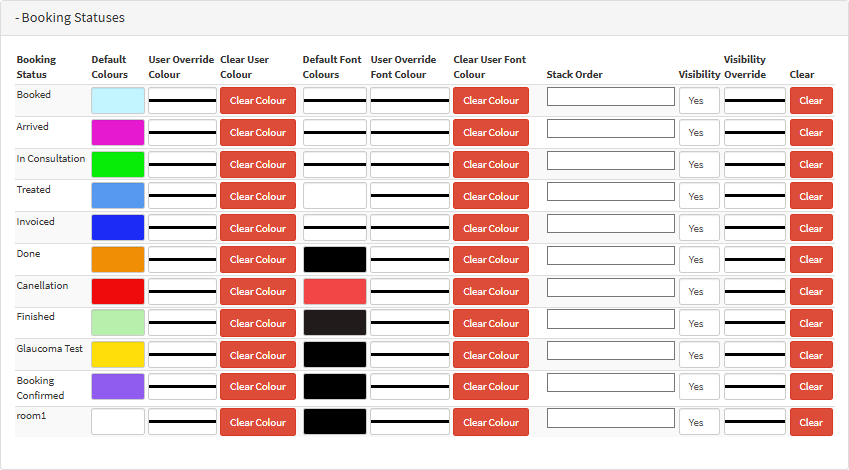This screenshot has height=470, width=849.
Task: Toggle visibility Yes for room1 status
Action: point(698,422)
